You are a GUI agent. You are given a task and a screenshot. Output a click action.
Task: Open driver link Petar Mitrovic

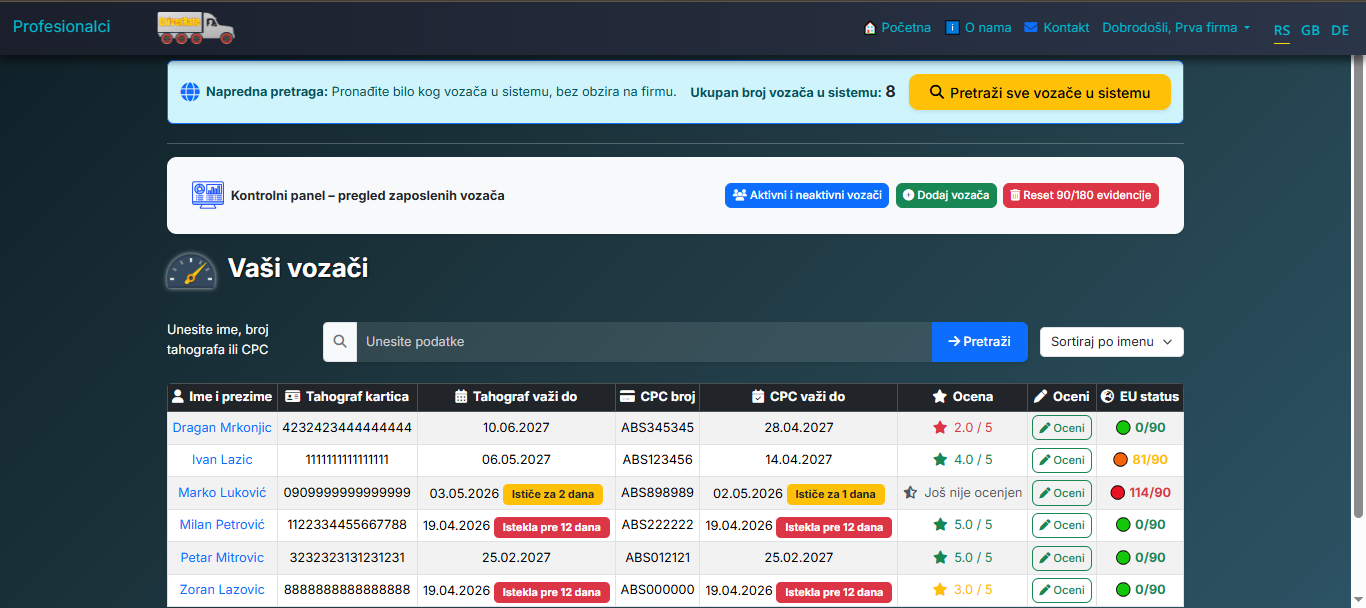click(222, 558)
